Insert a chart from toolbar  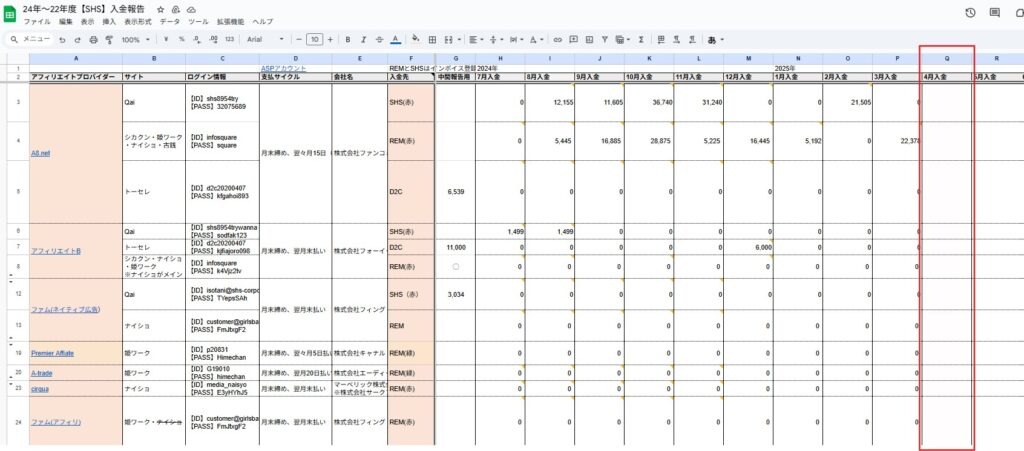click(x=589, y=40)
